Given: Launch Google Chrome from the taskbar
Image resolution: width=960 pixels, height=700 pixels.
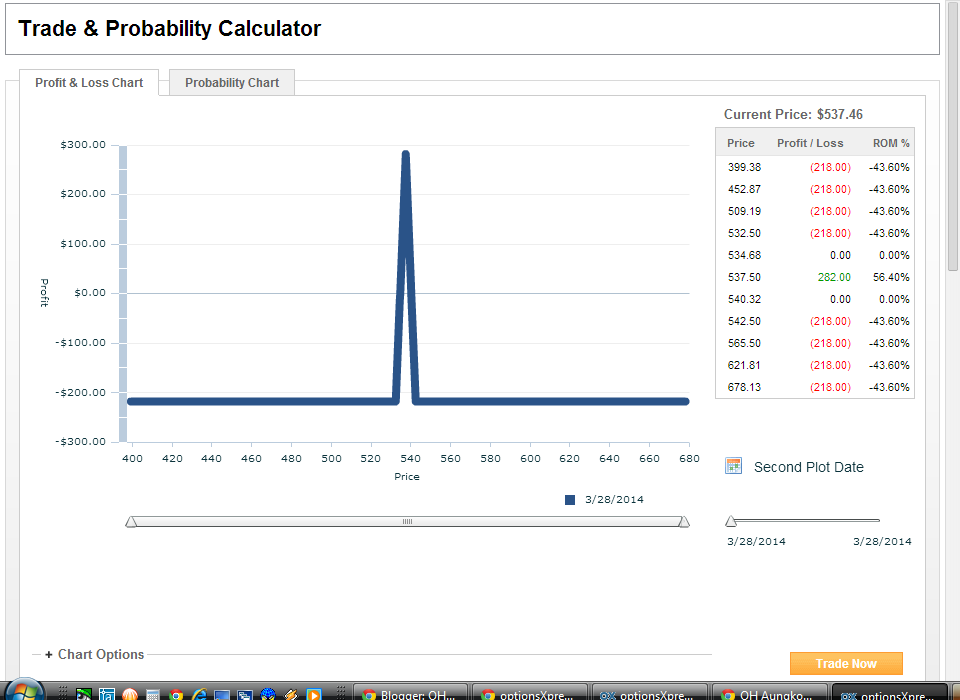Looking at the screenshot, I should pyautogui.click(x=176, y=692).
